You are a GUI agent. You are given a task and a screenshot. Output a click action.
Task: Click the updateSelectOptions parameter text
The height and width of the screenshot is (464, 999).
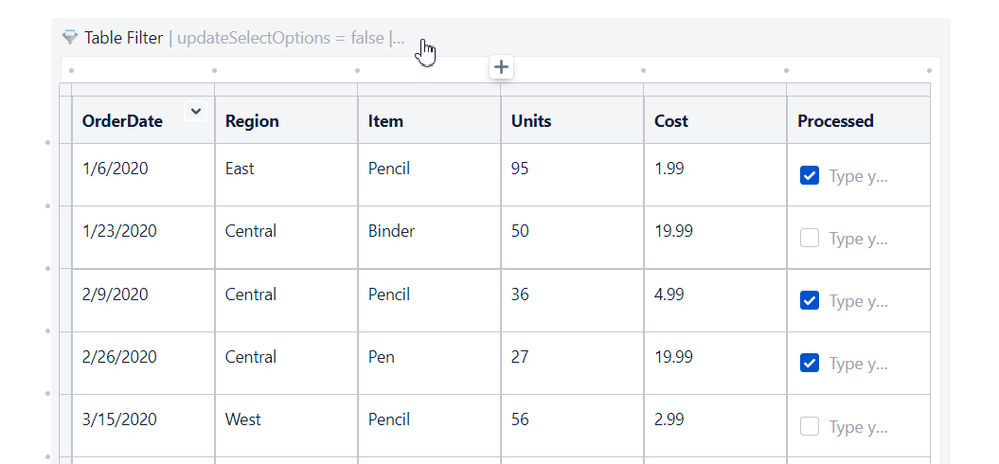tap(278, 38)
